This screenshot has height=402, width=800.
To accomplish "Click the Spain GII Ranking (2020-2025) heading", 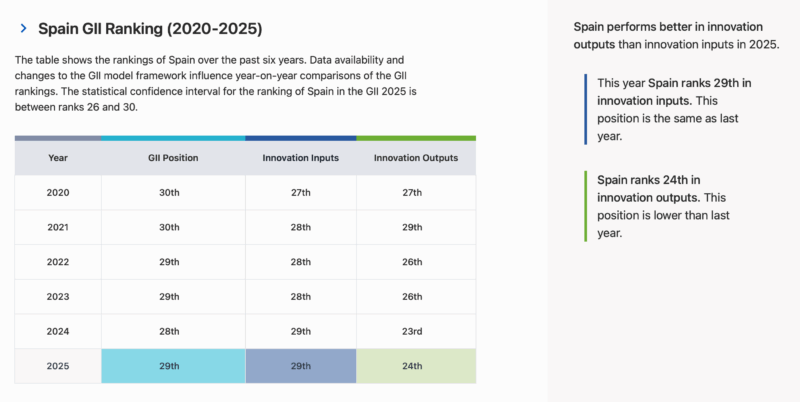I will 150,29.
